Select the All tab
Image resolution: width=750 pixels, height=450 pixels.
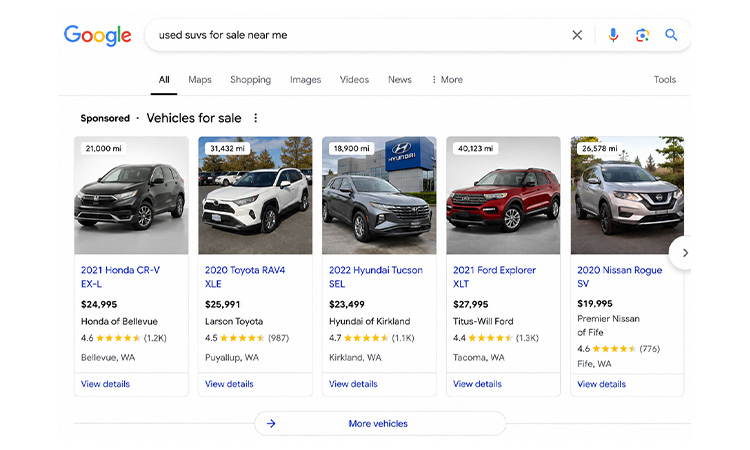click(x=164, y=79)
